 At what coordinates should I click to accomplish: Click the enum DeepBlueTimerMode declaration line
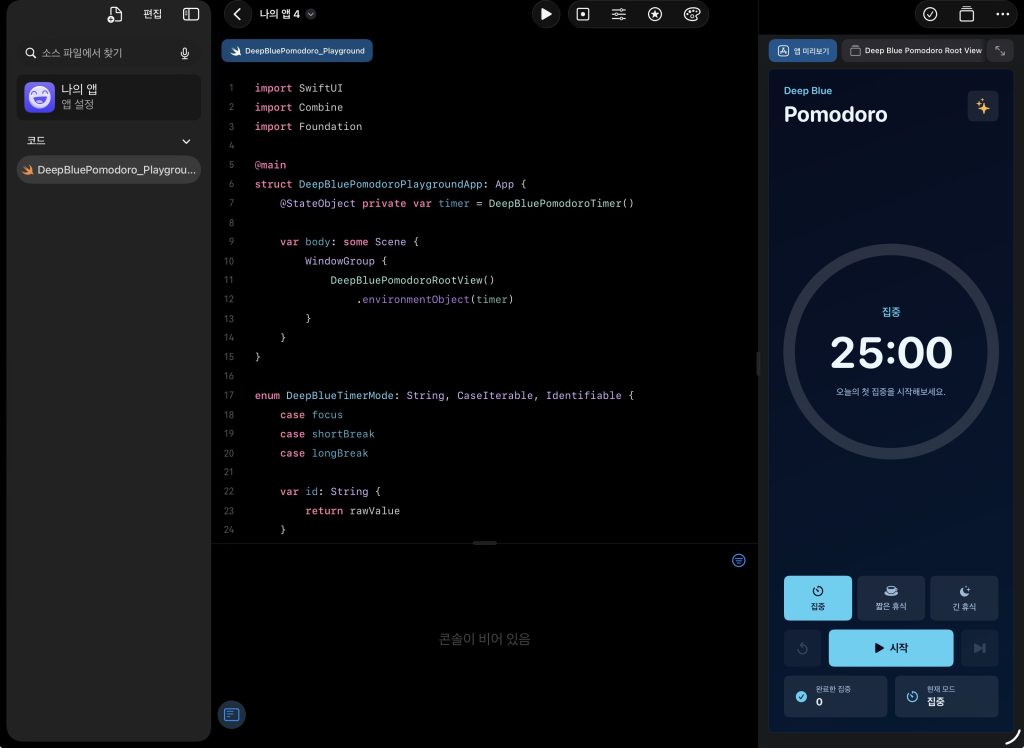point(444,395)
